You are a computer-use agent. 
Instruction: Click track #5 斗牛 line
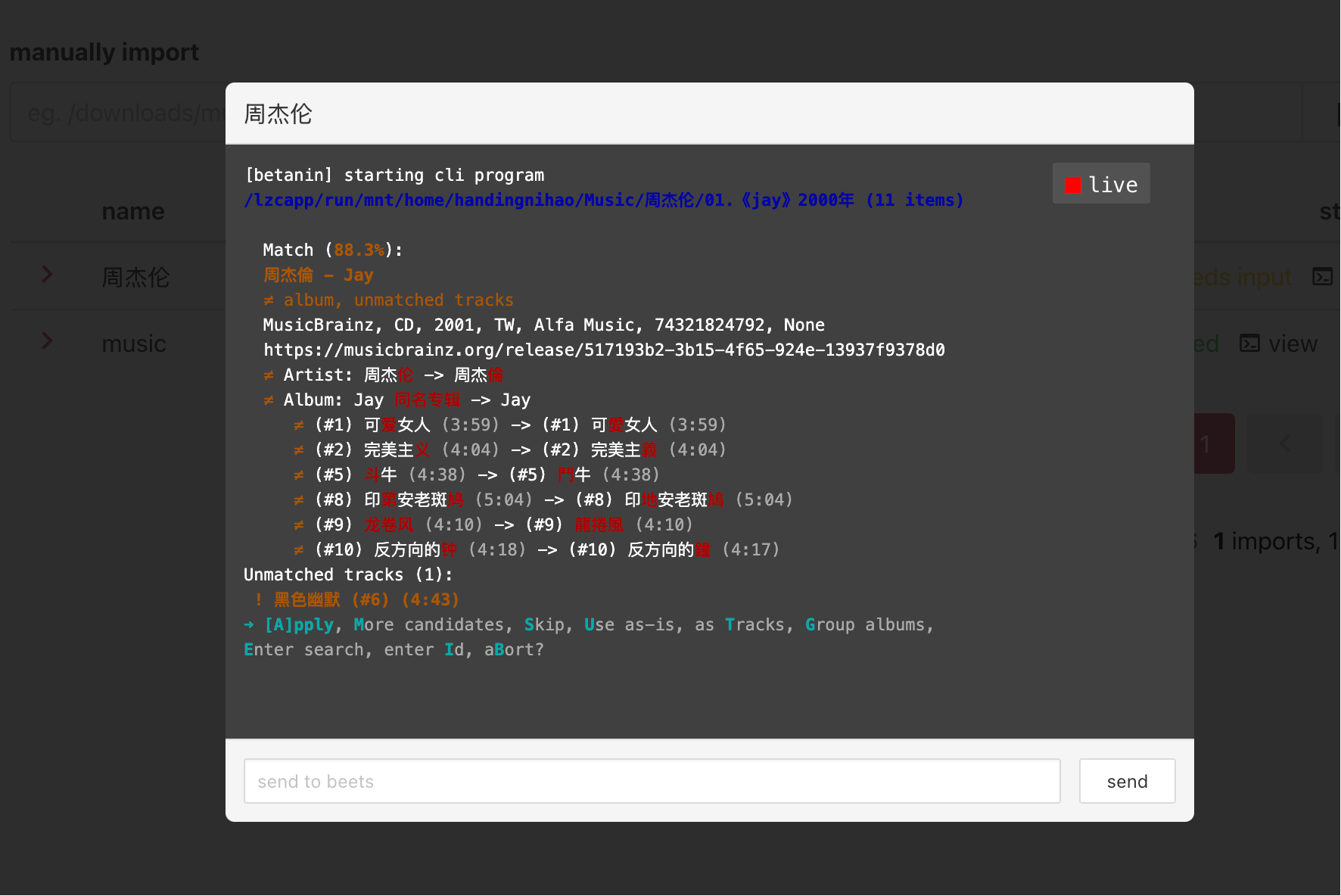point(477,474)
